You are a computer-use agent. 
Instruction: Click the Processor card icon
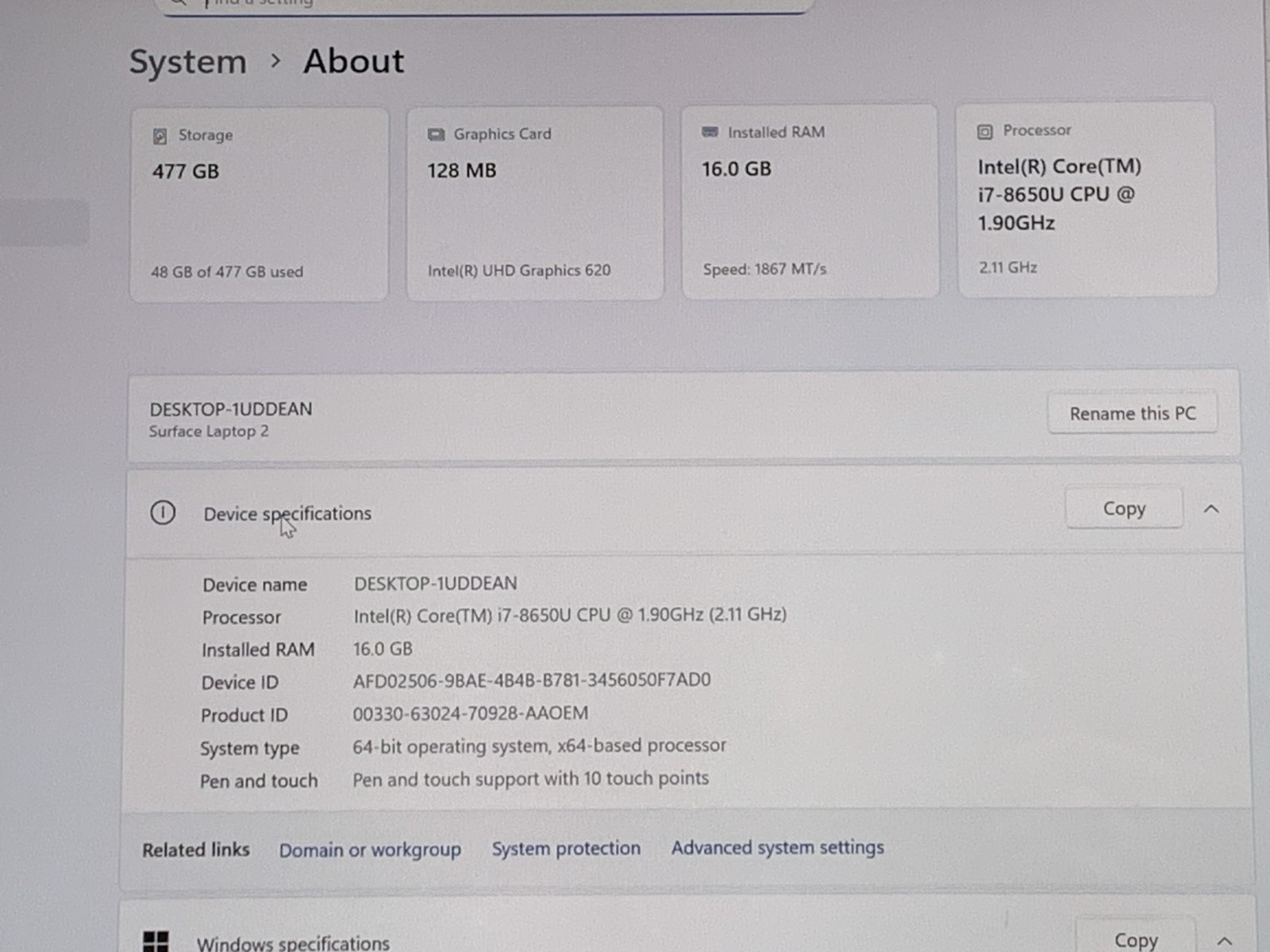pyautogui.click(x=984, y=132)
